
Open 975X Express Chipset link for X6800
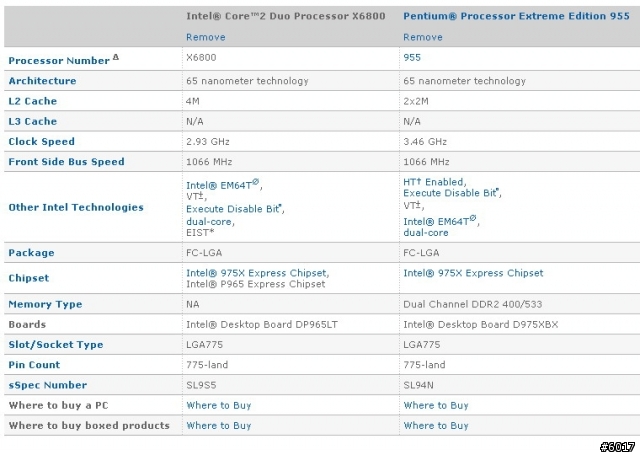pos(257,273)
